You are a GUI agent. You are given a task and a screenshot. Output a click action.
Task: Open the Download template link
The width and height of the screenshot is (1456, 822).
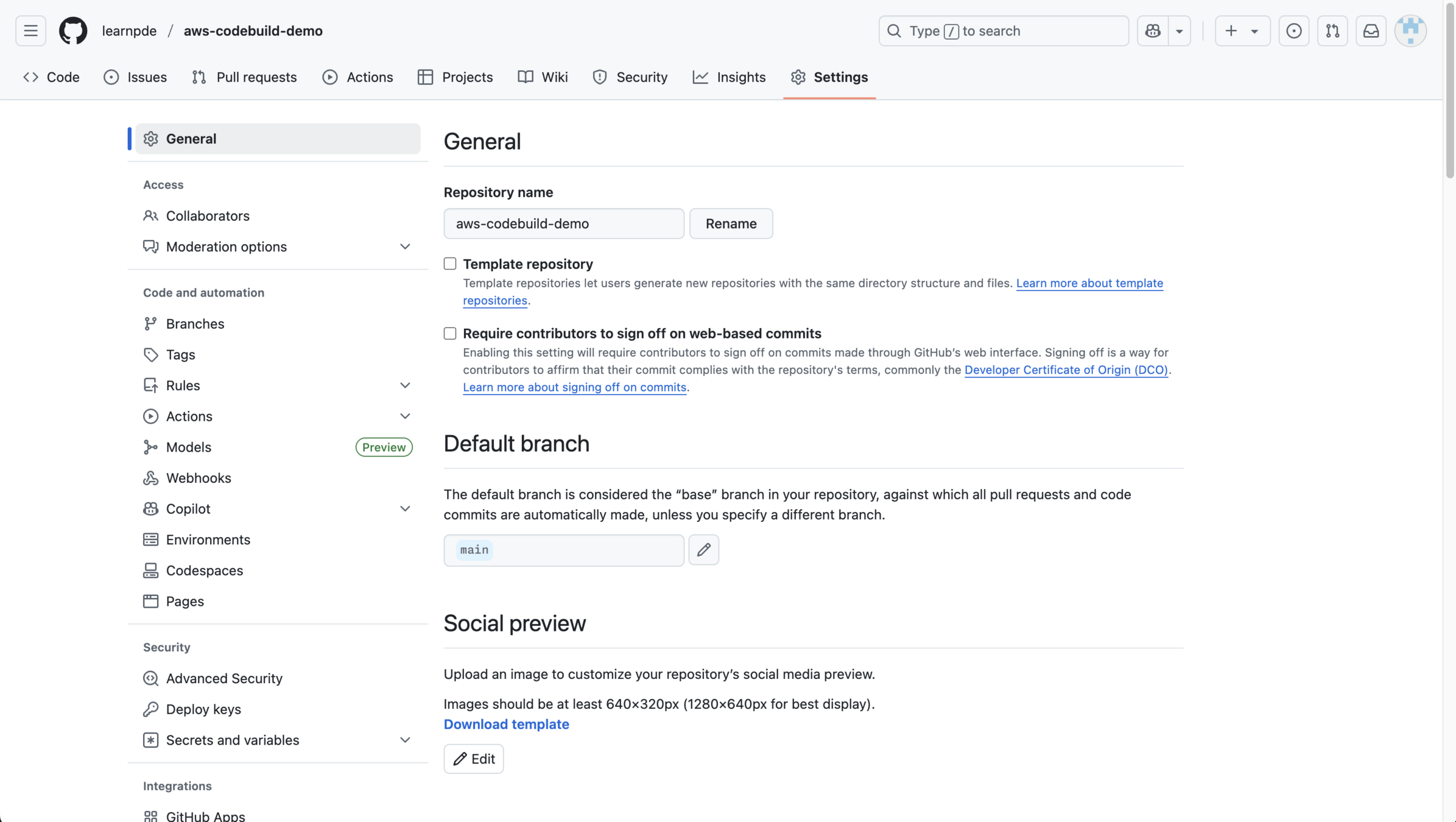coord(506,724)
